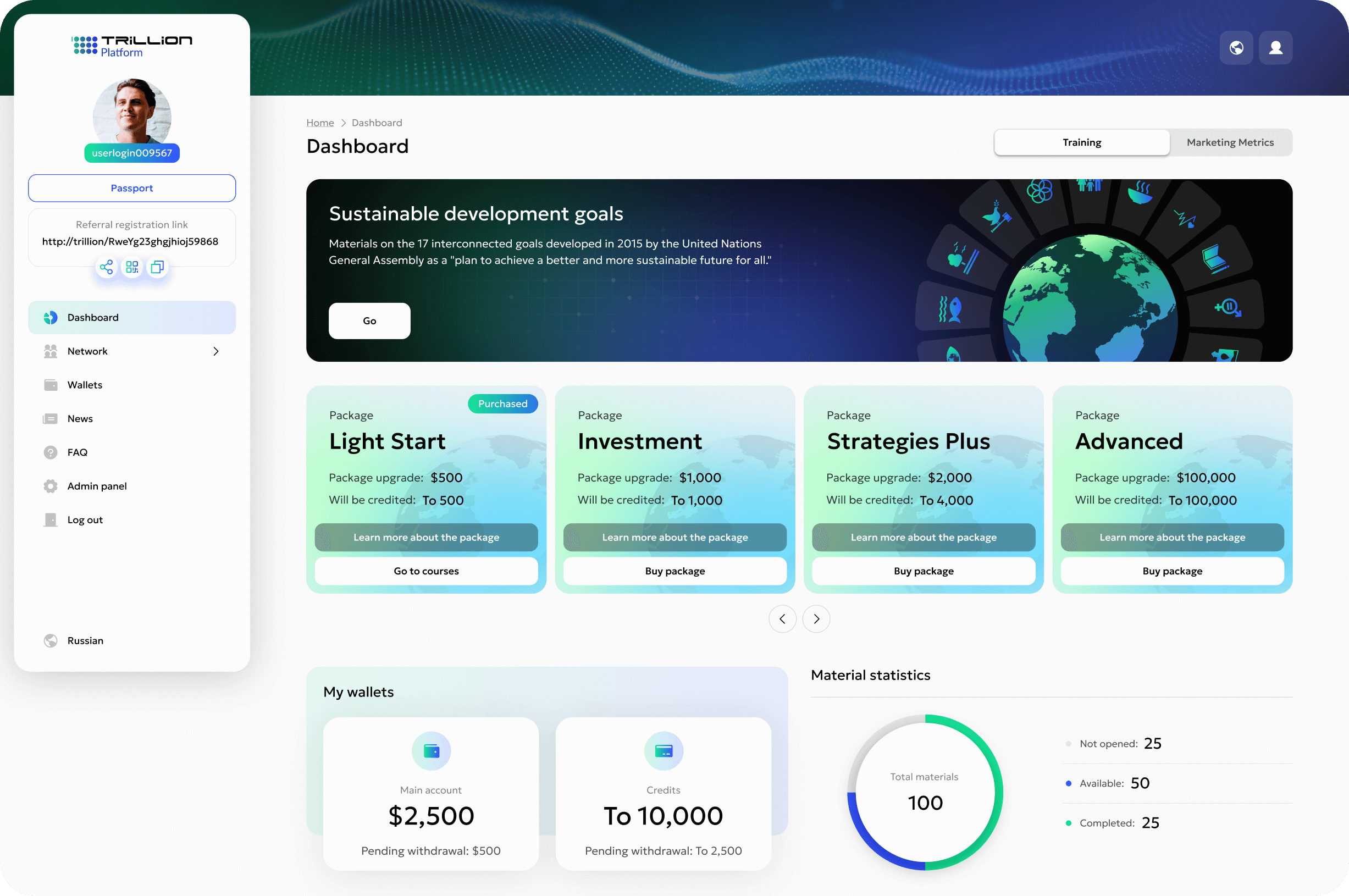The image size is (1349, 896).
Task: Open the Wallets section in sidebar
Action: [84, 385]
